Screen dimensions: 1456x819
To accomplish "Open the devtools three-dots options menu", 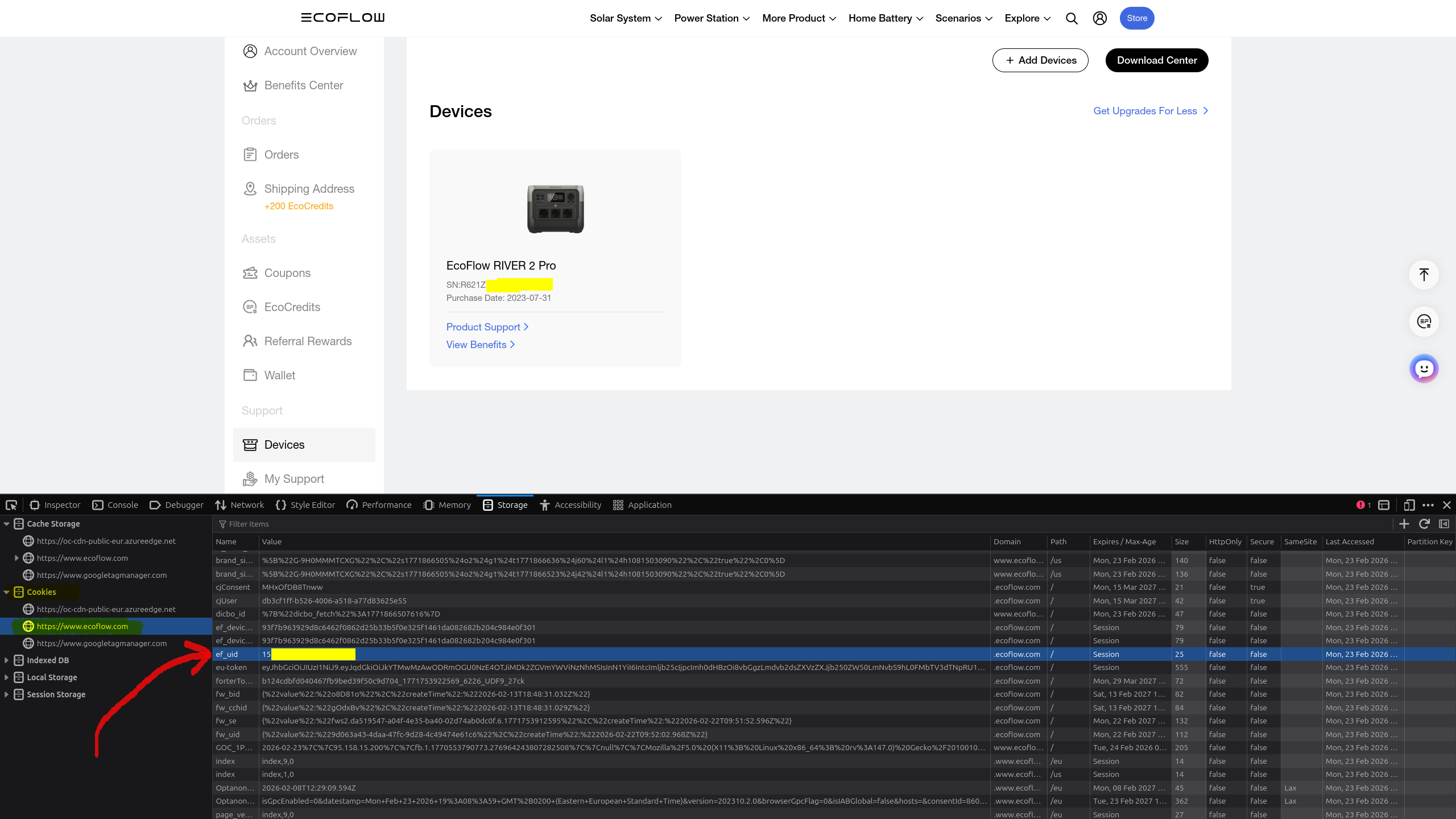I will [x=1428, y=505].
